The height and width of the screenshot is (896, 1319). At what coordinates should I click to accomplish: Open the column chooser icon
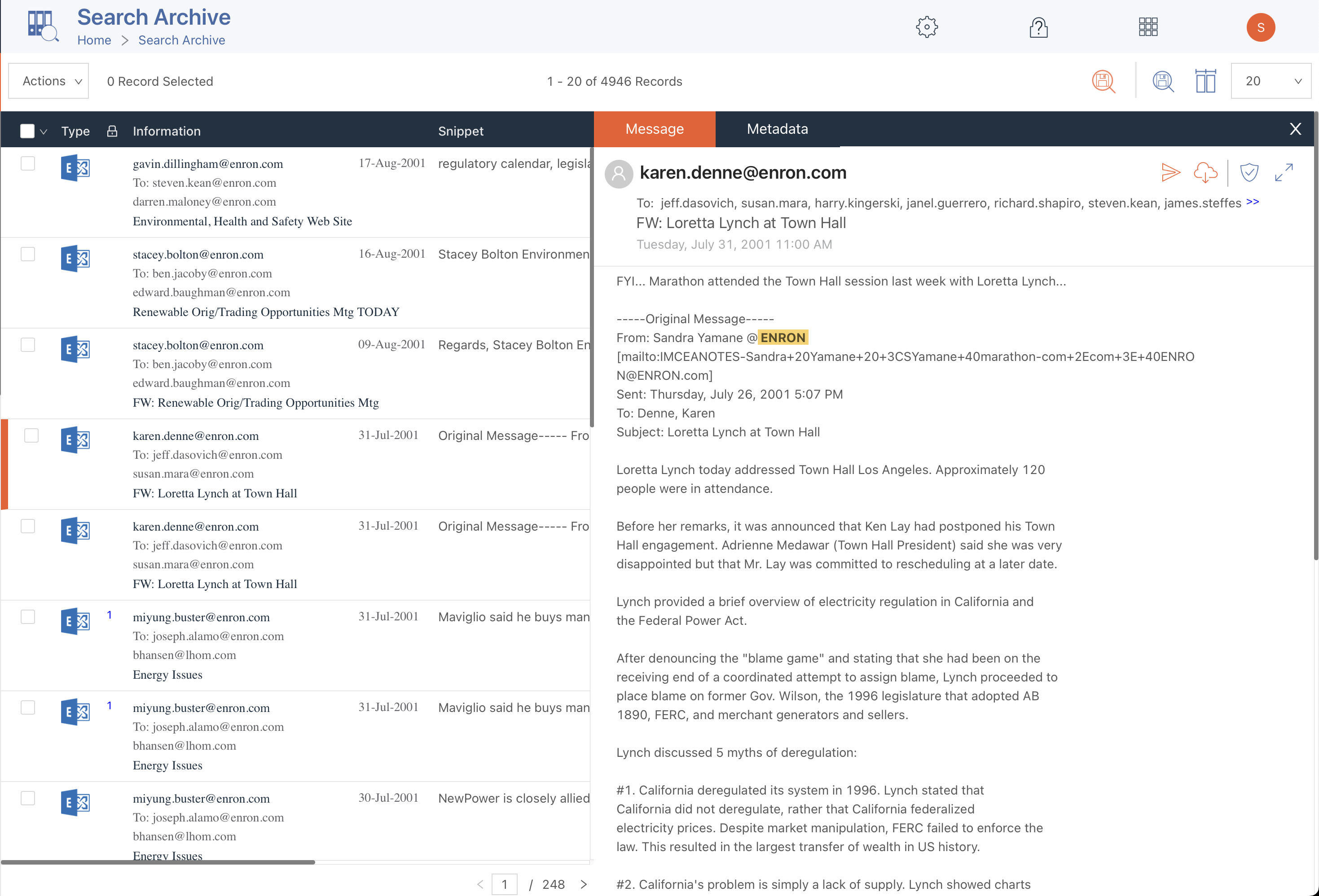(x=1205, y=81)
